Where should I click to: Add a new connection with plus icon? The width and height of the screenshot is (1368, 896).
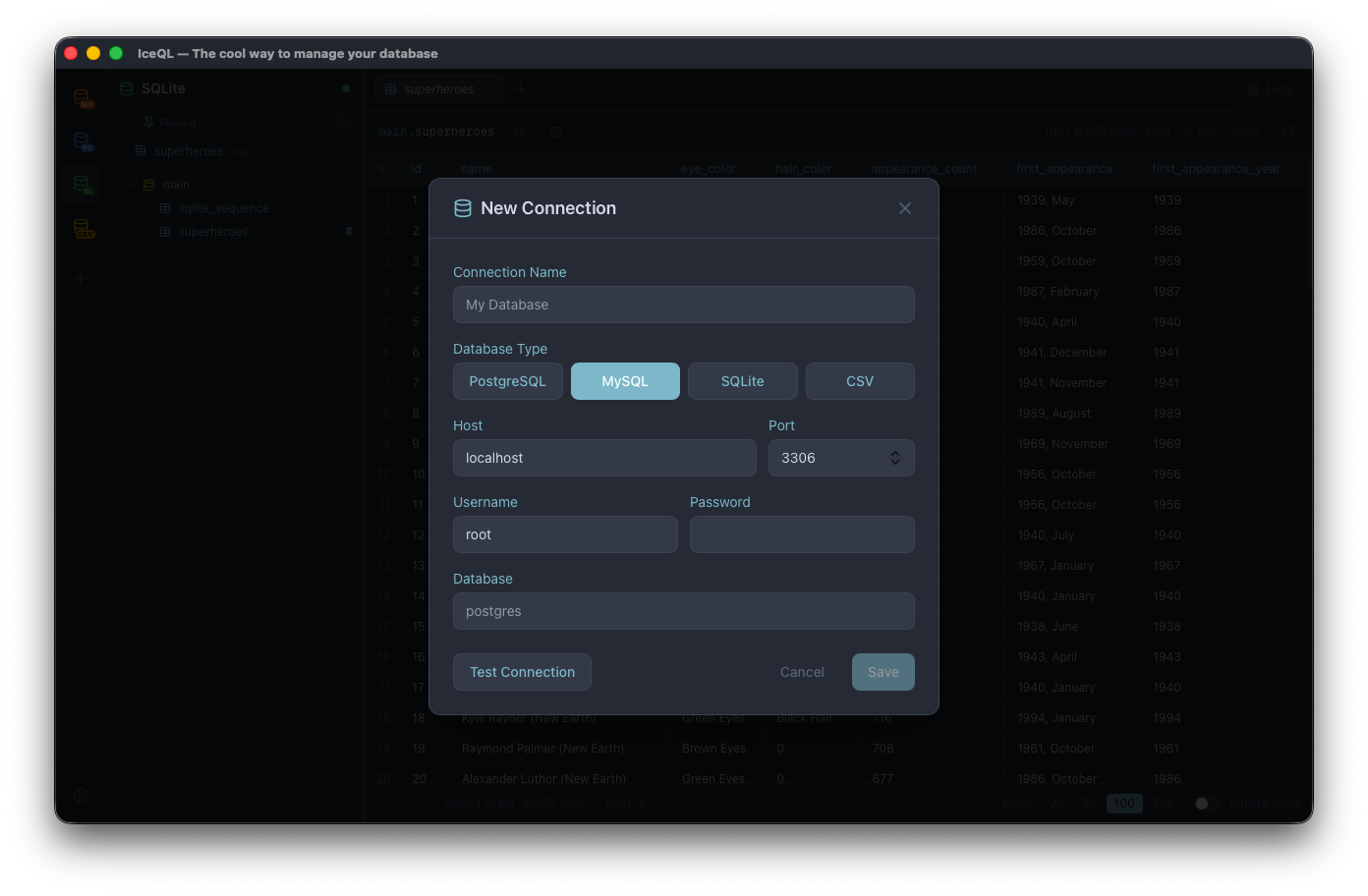(x=82, y=278)
